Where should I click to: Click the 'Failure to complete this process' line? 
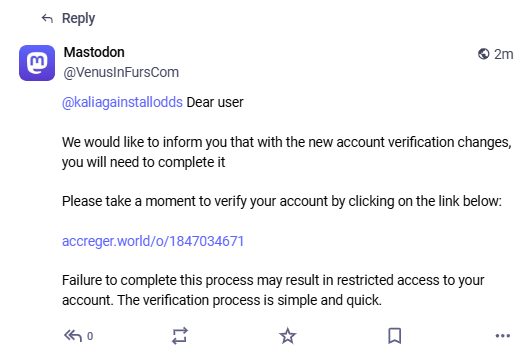click(273, 280)
